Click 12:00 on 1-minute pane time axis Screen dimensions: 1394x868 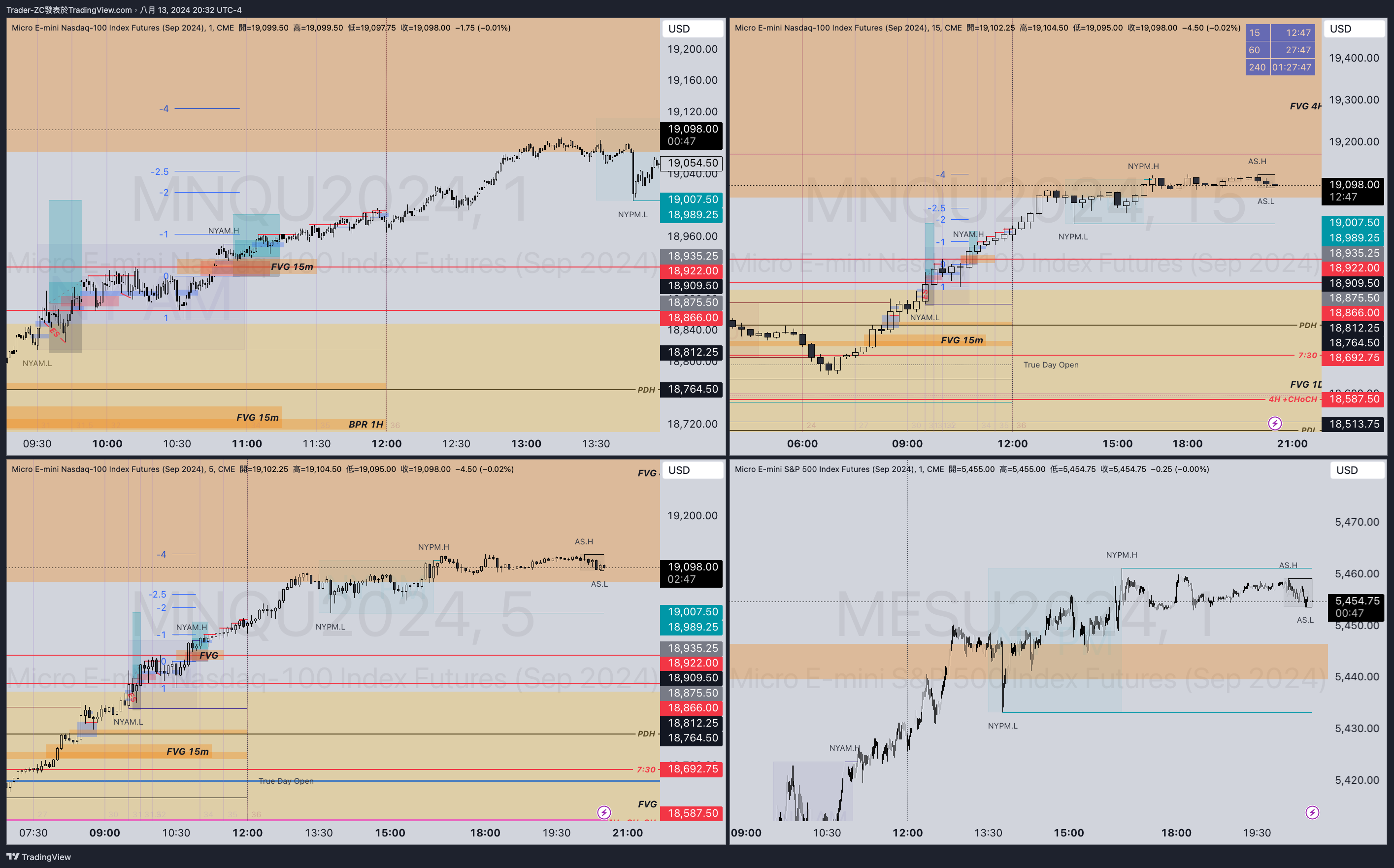pos(386,443)
